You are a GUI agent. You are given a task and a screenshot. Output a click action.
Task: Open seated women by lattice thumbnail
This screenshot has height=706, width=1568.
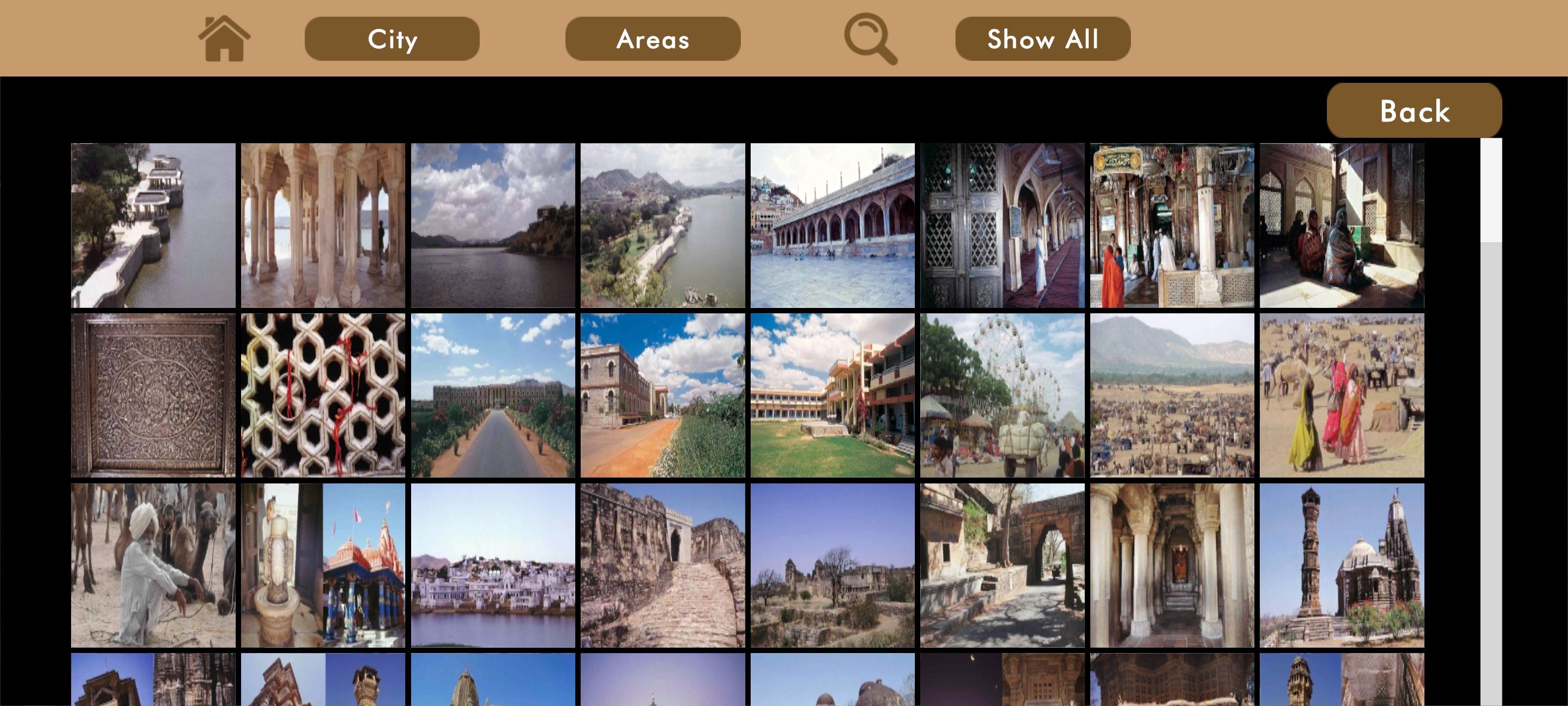[1342, 226]
